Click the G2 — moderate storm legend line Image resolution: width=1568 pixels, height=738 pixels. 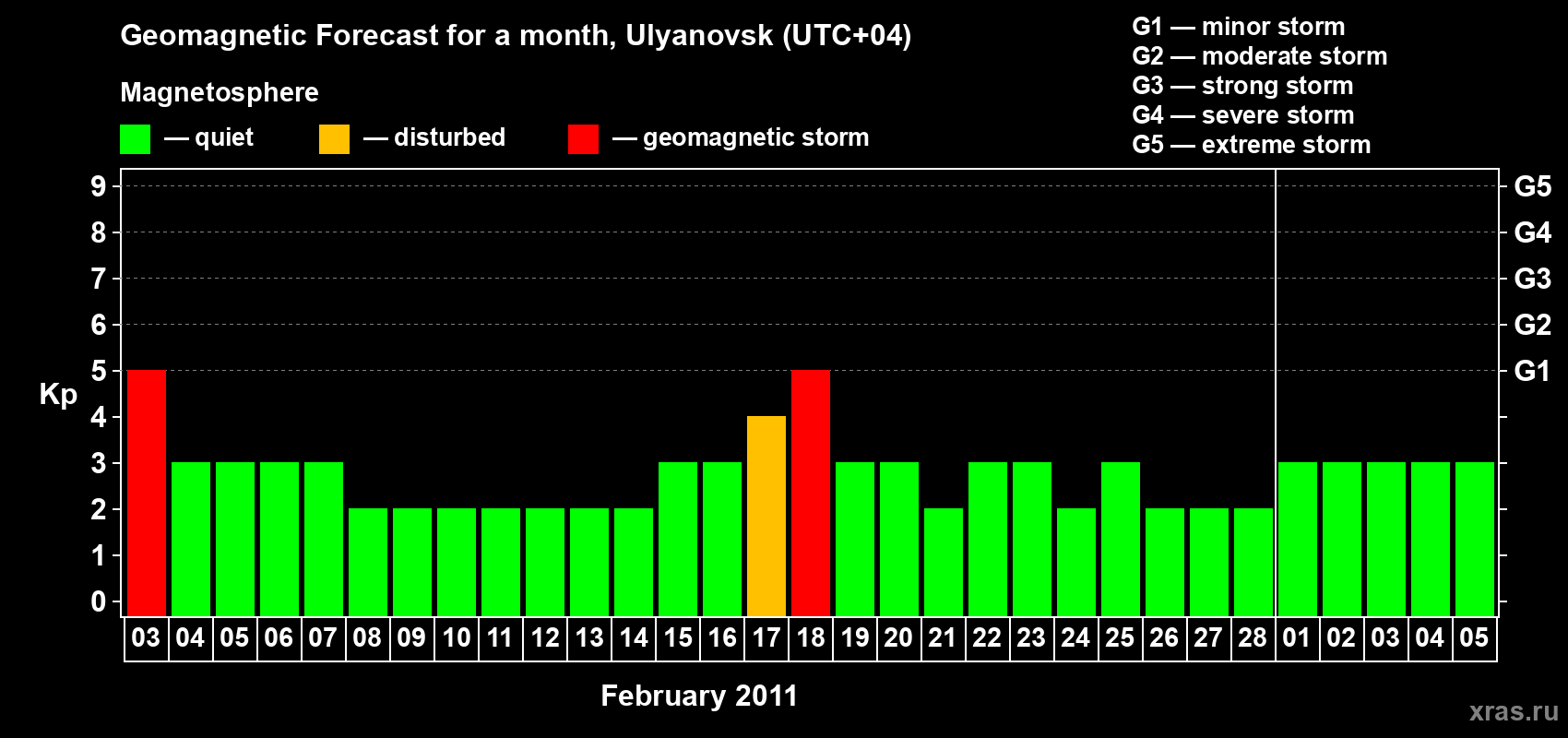(x=1260, y=56)
